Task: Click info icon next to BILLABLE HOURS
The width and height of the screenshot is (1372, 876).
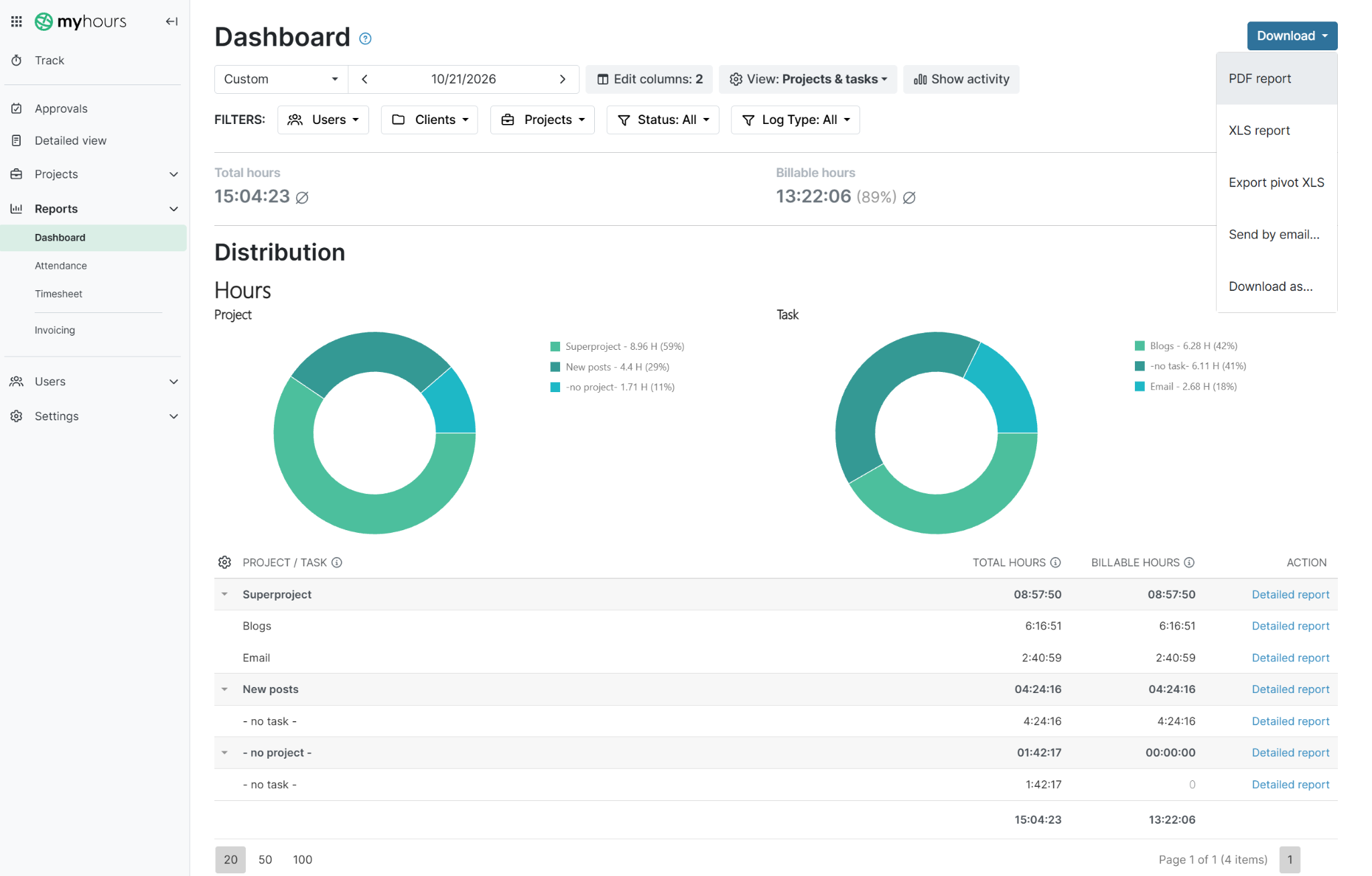Action: coord(1189,562)
